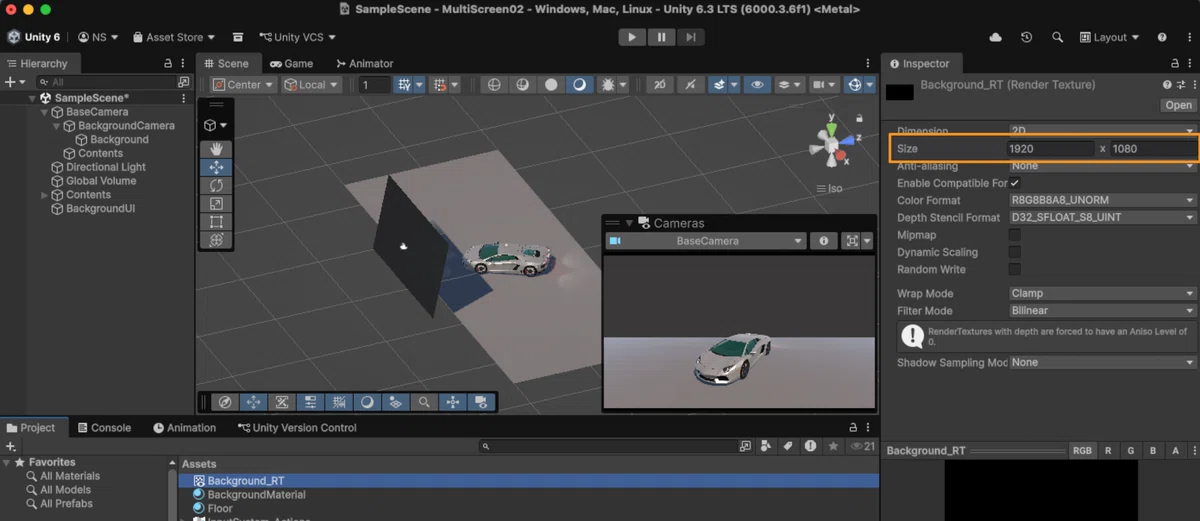This screenshot has height=521, width=1200.
Task: Enable the Mipmap checkbox
Action: point(1015,235)
